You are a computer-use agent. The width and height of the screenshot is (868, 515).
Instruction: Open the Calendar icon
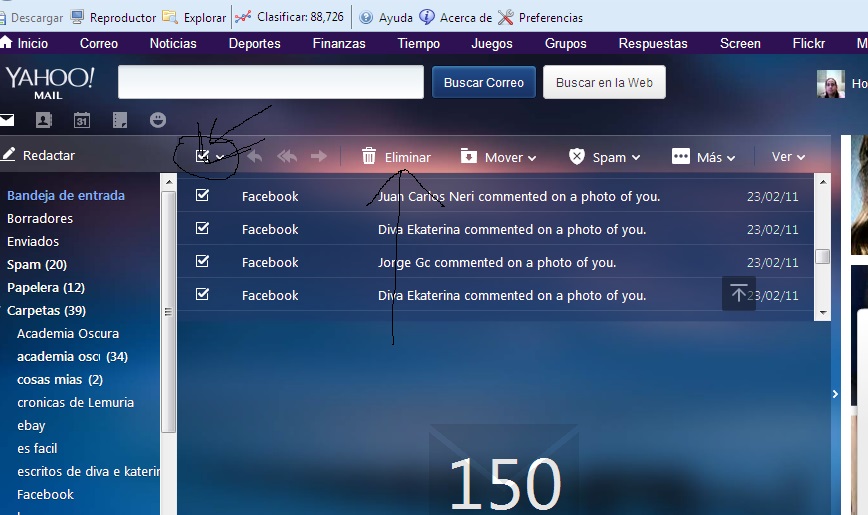click(82, 120)
